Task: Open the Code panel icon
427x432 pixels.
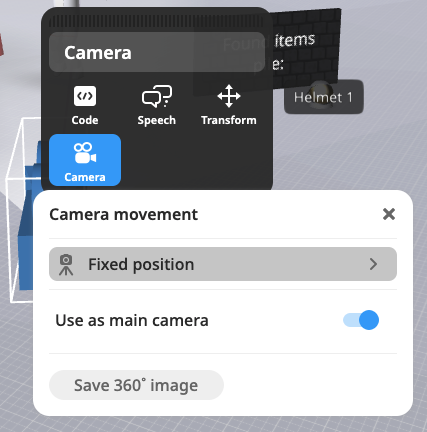Action: pos(85,96)
